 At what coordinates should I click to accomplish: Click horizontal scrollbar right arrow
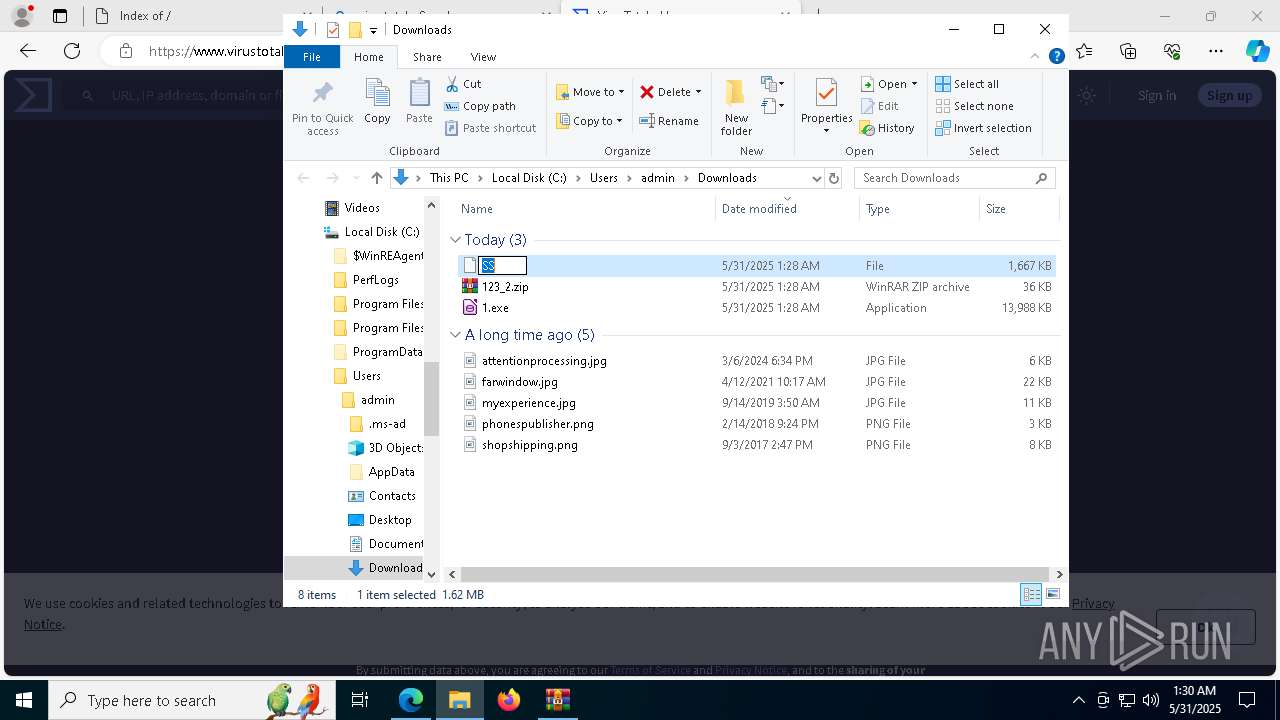click(1059, 574)
